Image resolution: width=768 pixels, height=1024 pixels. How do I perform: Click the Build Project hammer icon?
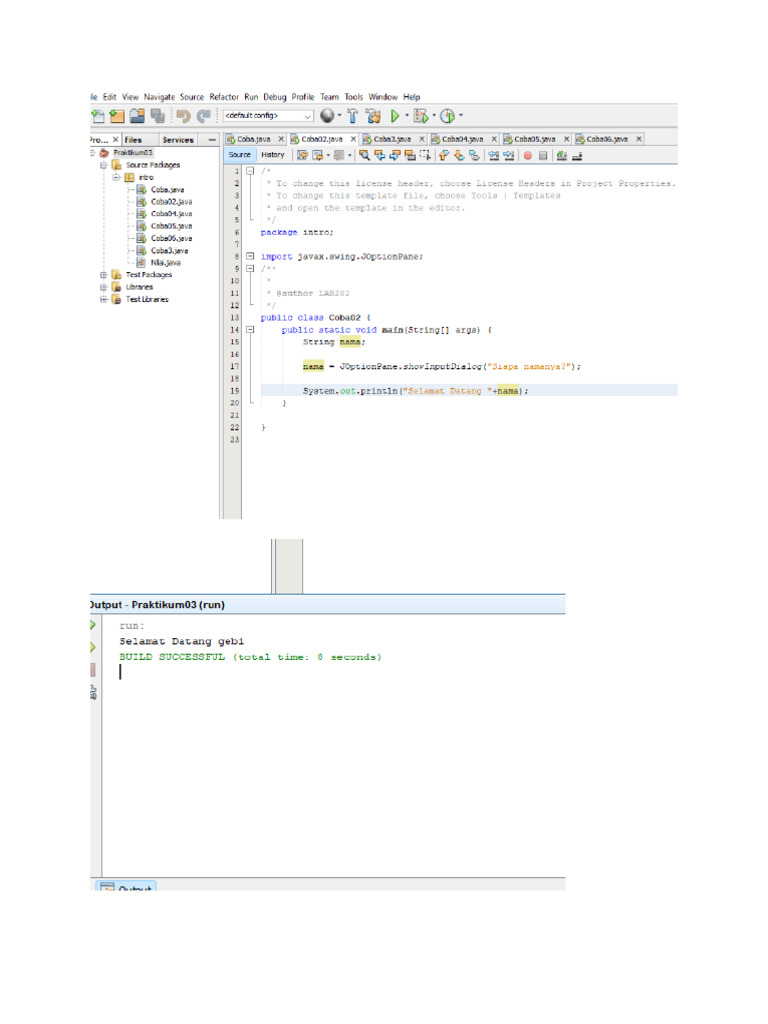tap(352, 116)
